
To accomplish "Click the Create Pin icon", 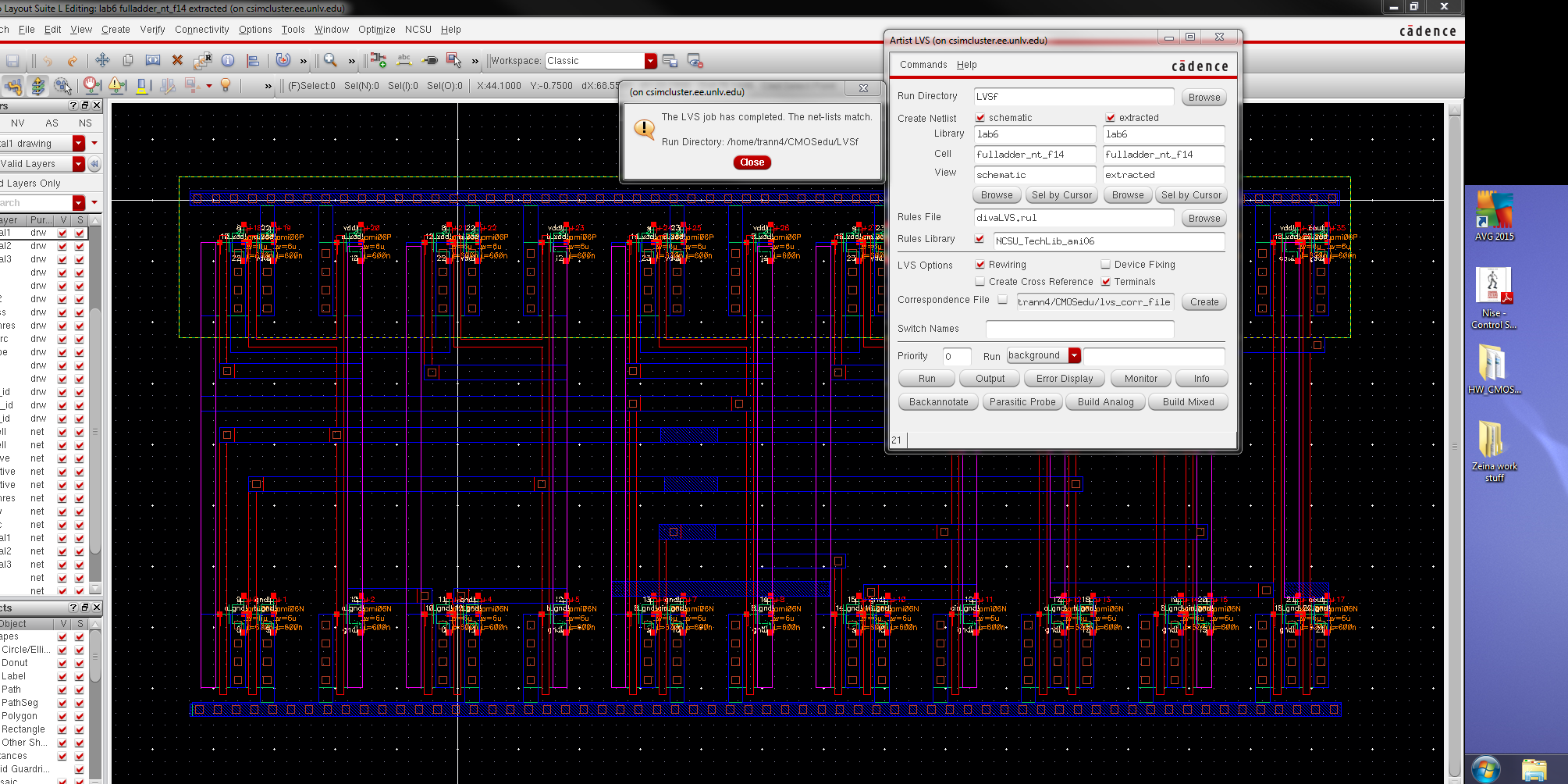I will (429, 60).
